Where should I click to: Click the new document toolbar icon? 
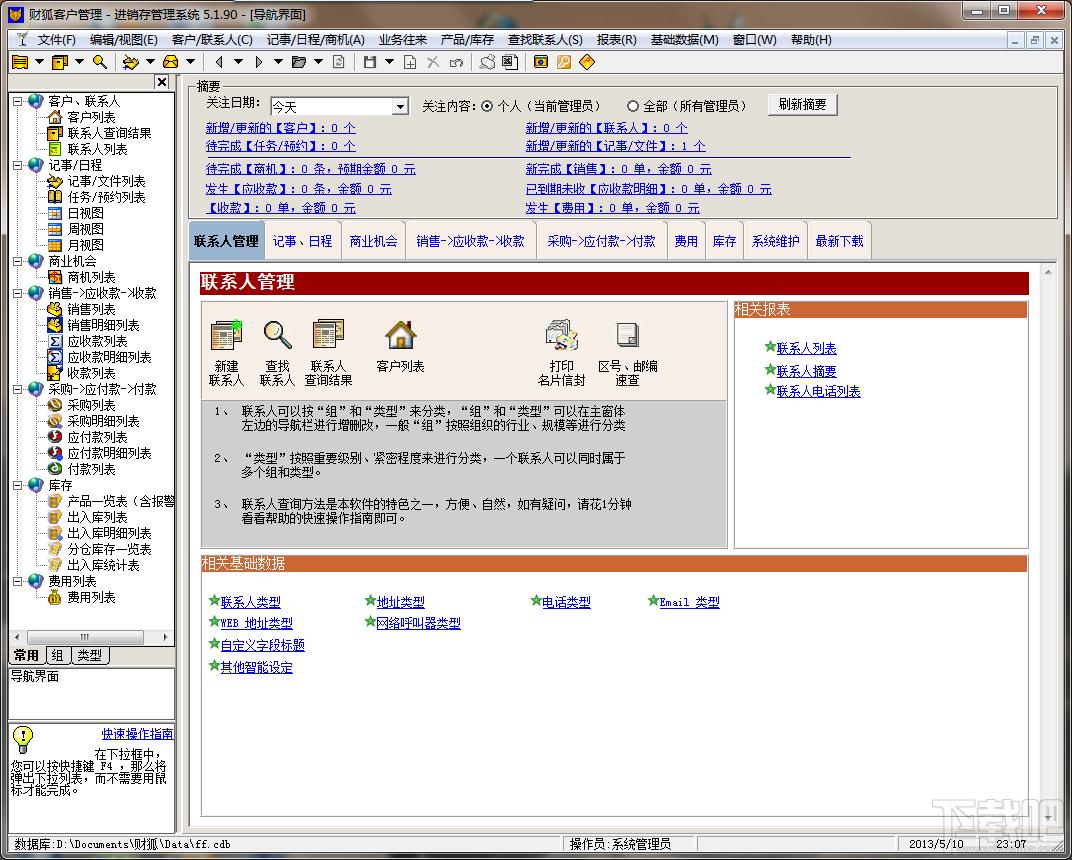[x=410, y=62]
